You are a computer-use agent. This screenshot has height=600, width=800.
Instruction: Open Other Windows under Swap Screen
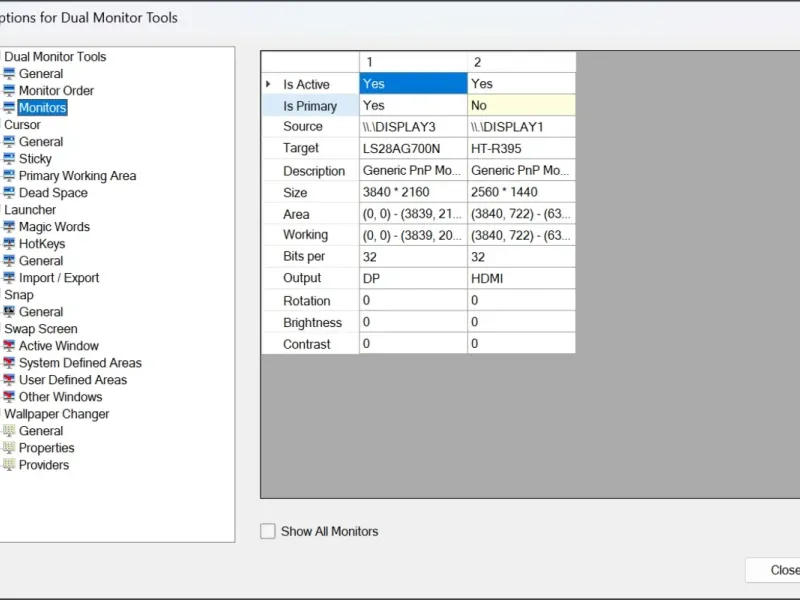point(60,396)
